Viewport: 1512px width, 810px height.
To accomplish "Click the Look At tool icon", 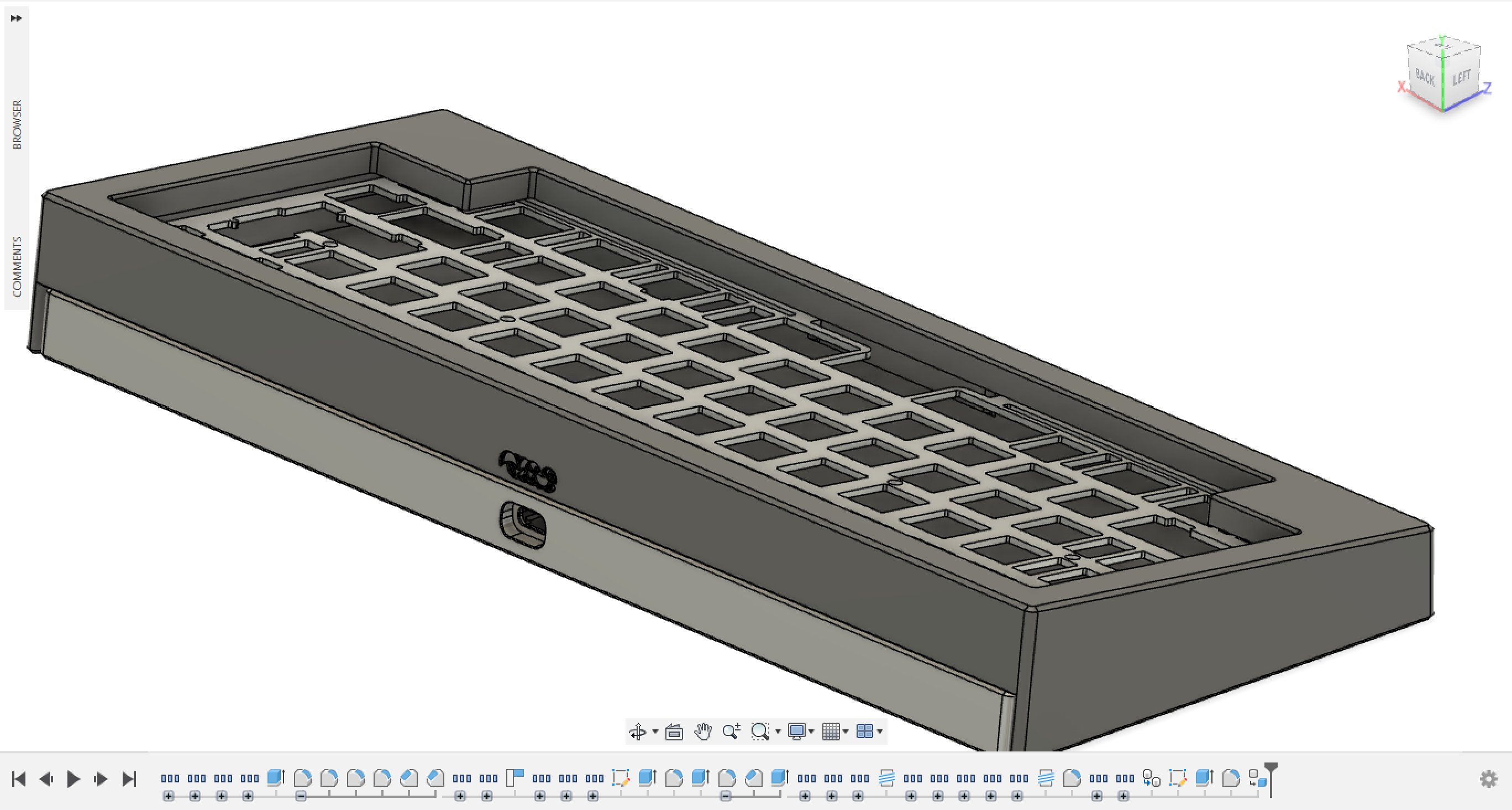I will pyautogui.click(x=674, y=732).
